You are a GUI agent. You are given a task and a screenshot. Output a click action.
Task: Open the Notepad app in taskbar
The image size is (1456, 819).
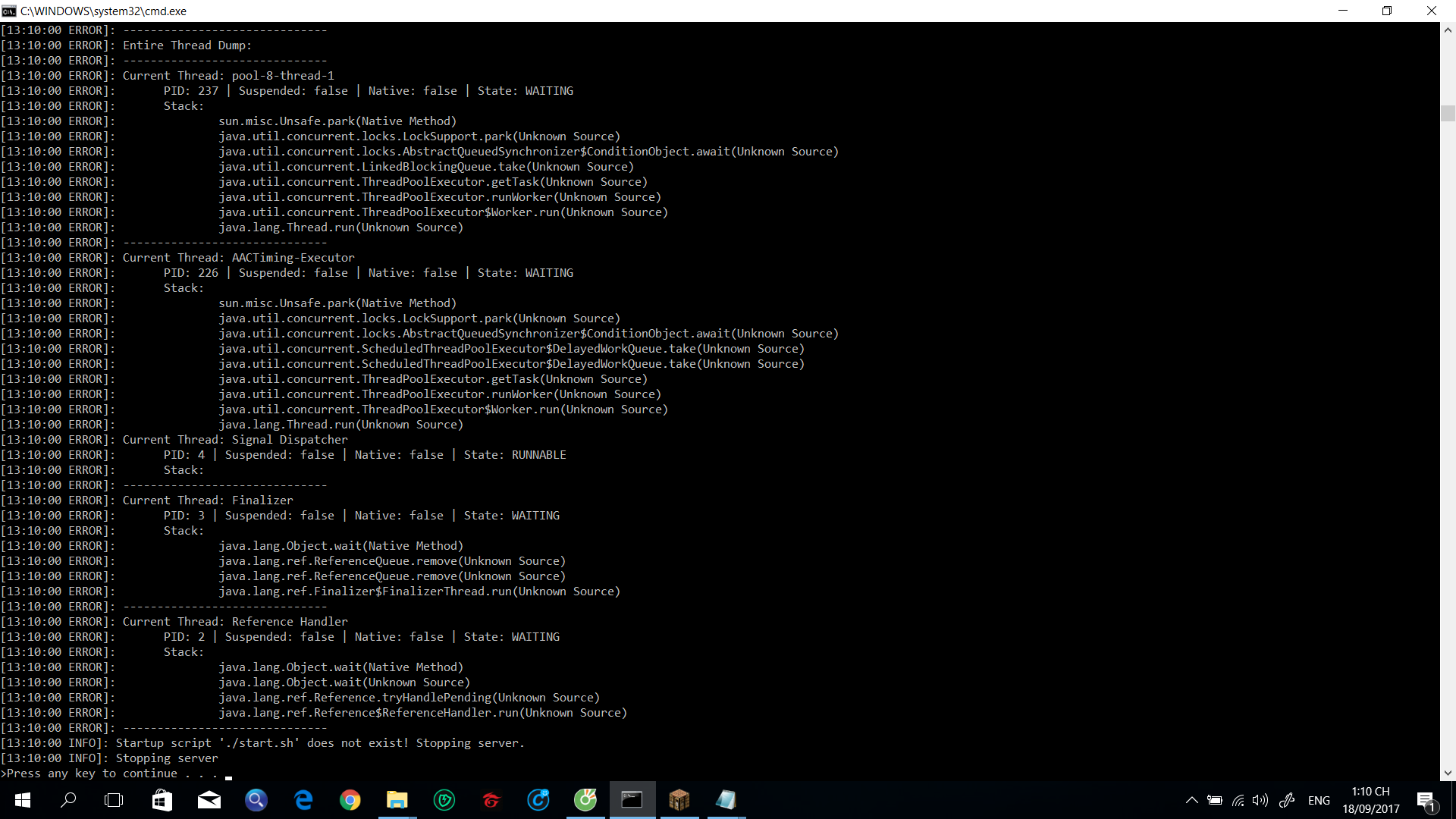click(726, 800)
